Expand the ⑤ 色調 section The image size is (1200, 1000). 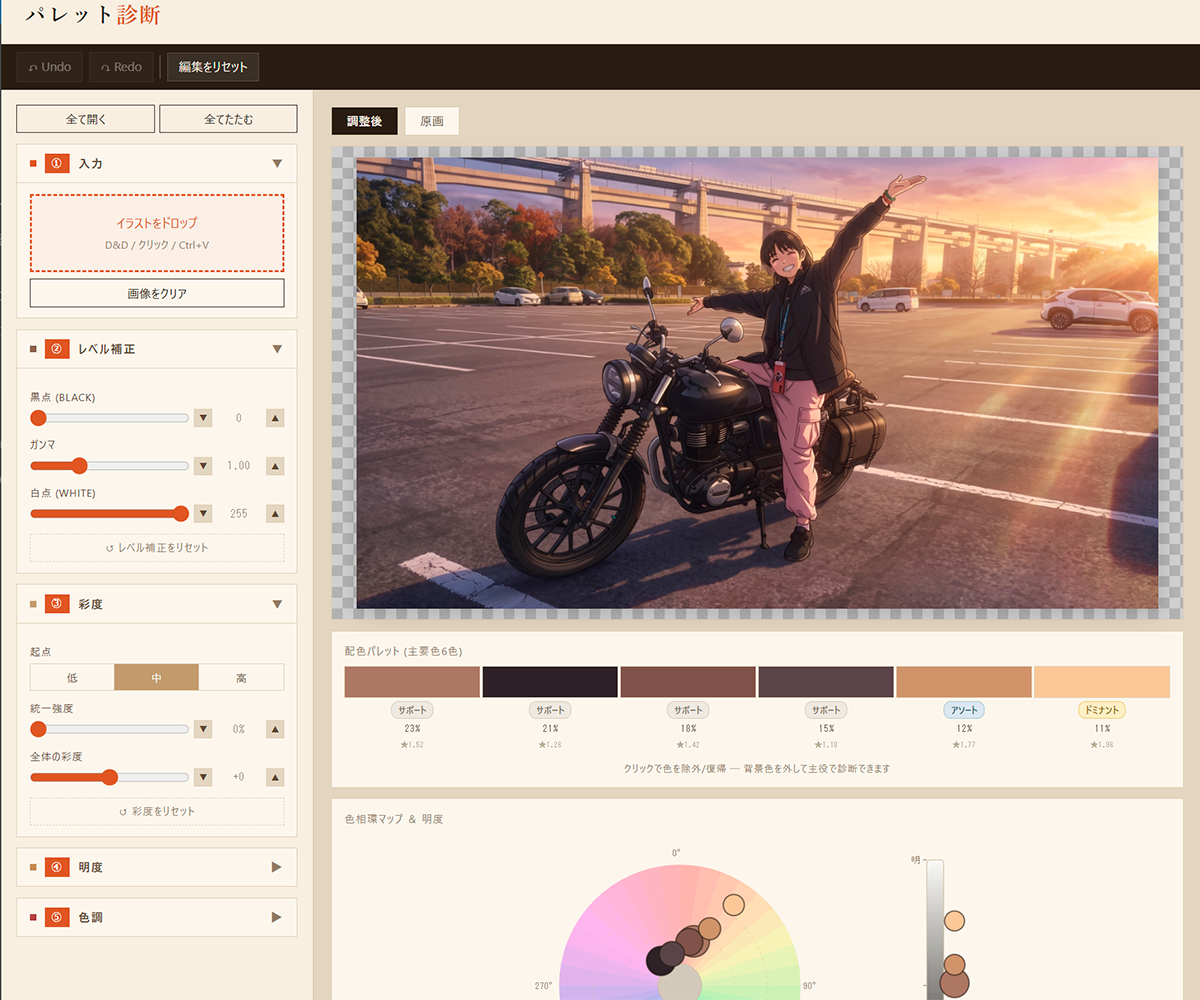[157, 917]
